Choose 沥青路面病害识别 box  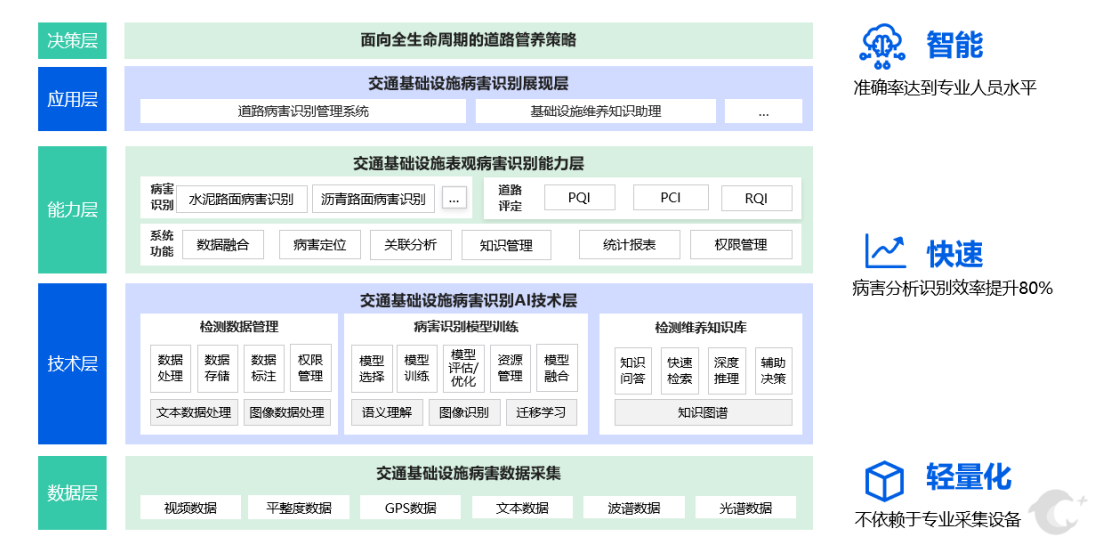pos(373,198)
